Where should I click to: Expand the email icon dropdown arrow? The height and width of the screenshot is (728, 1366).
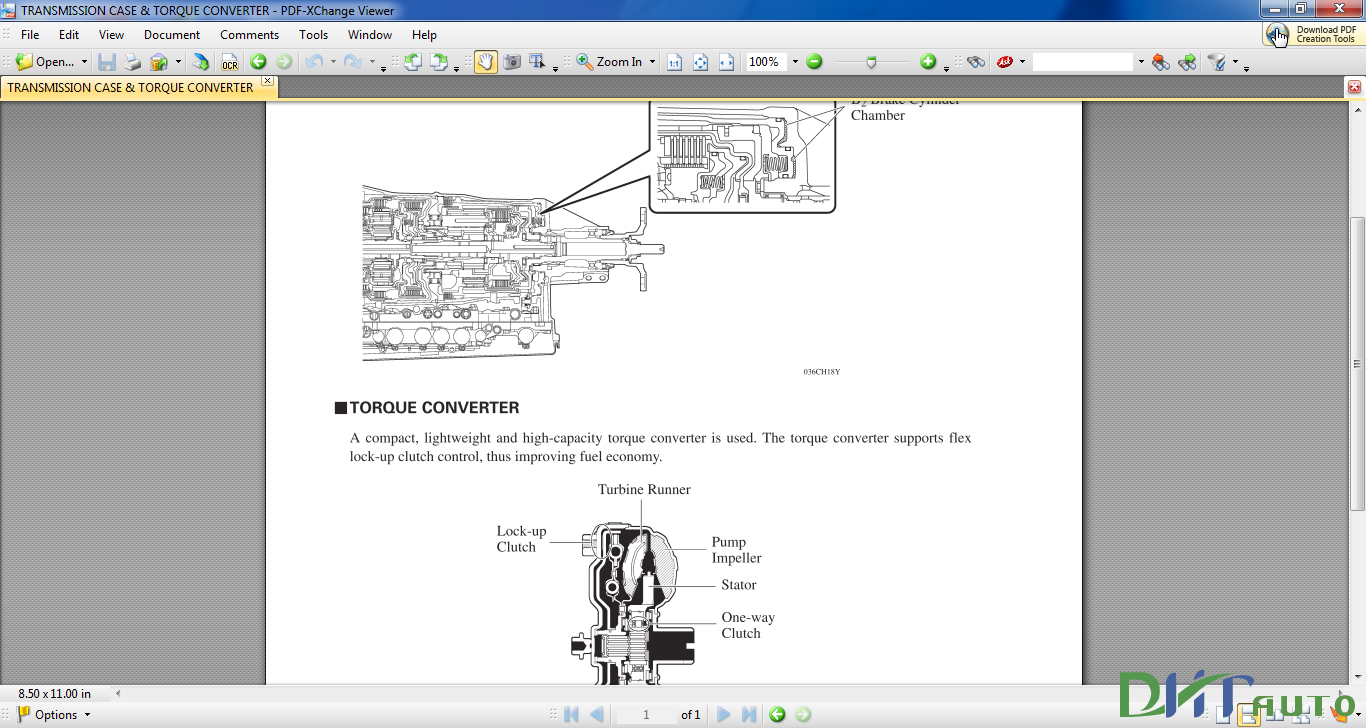pos(178,62)
